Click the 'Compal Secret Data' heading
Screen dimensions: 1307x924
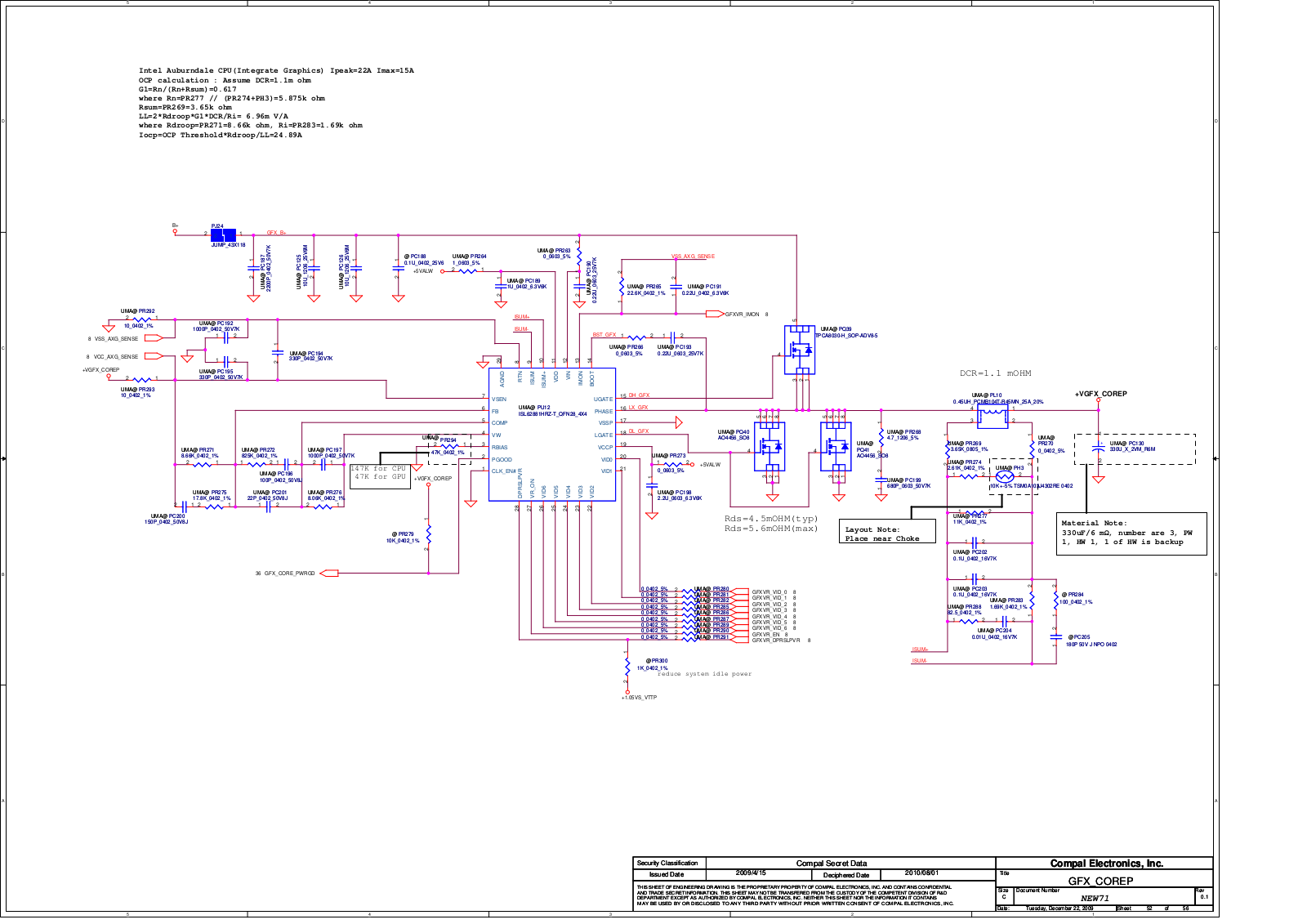point(832,864)
